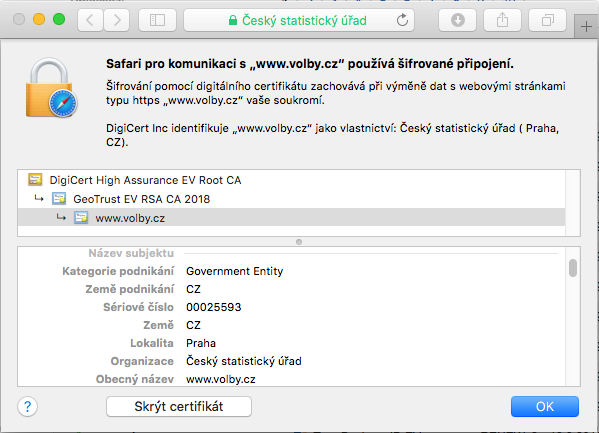Click the certificate details scrollbar thumb
The height and width of the screenshot is (433, 599).
(x=573, y=268)
